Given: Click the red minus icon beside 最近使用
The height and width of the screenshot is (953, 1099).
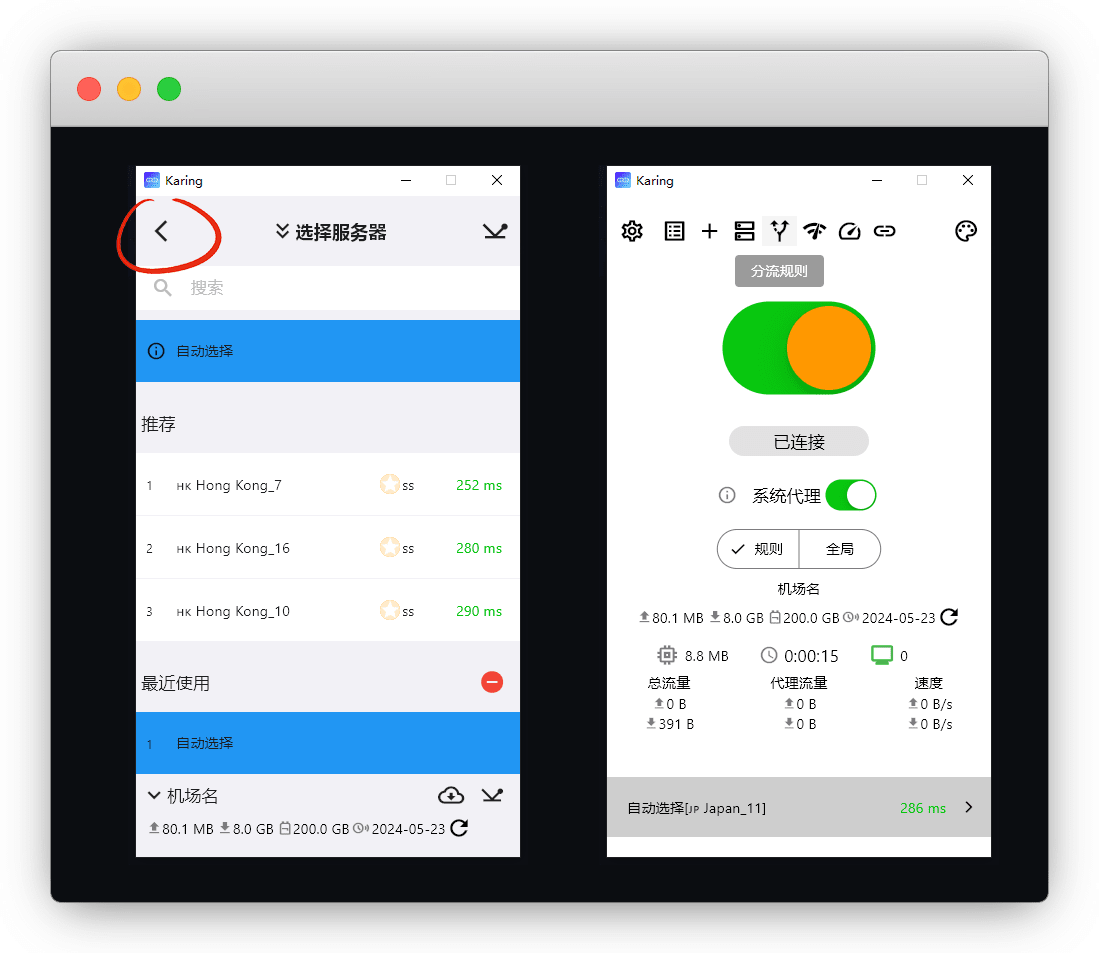Looking at the screenshot, I should (x=491, y=683).
